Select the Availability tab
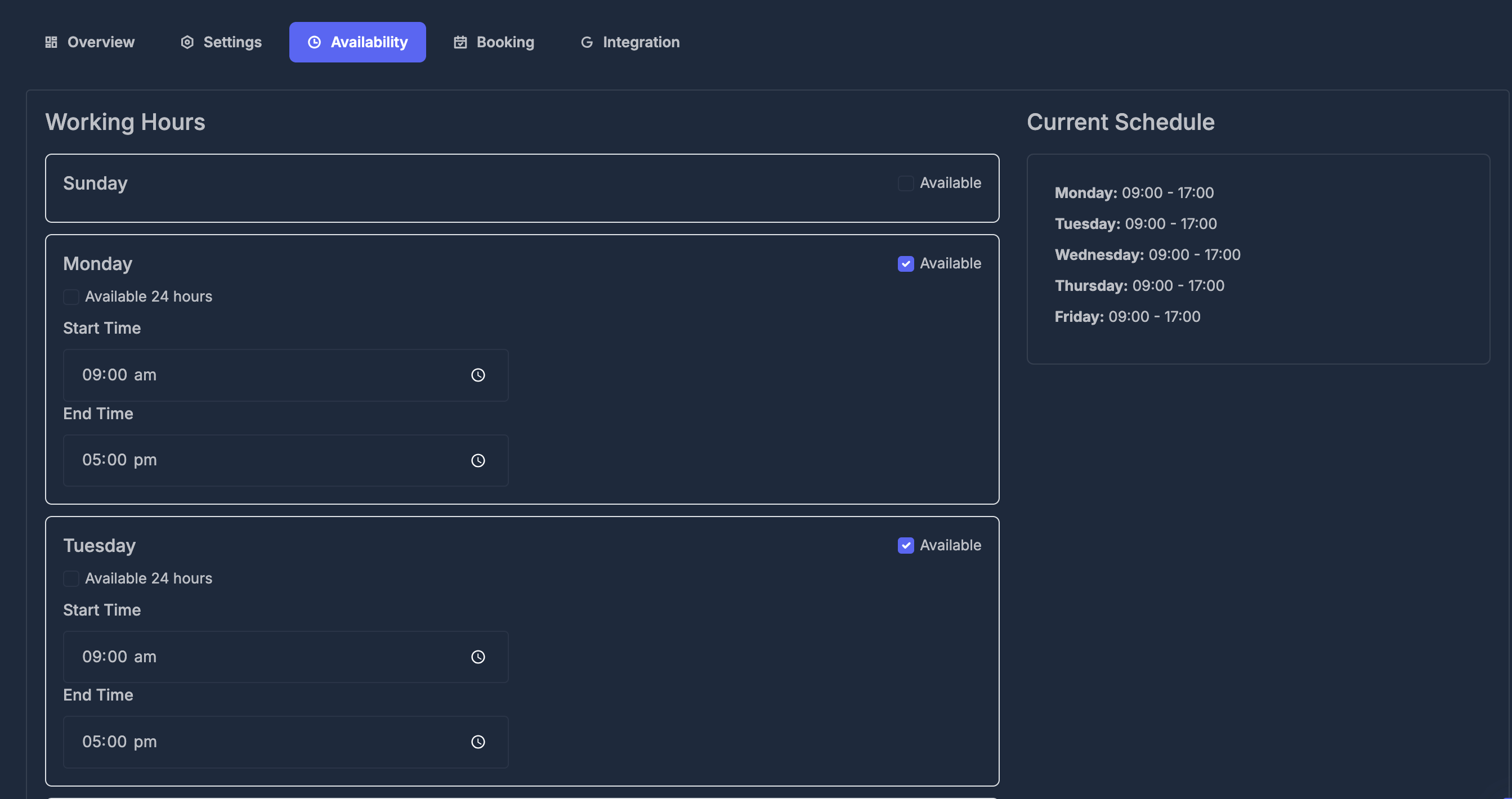The image size is (1512, 799). [x=357, y=42]
